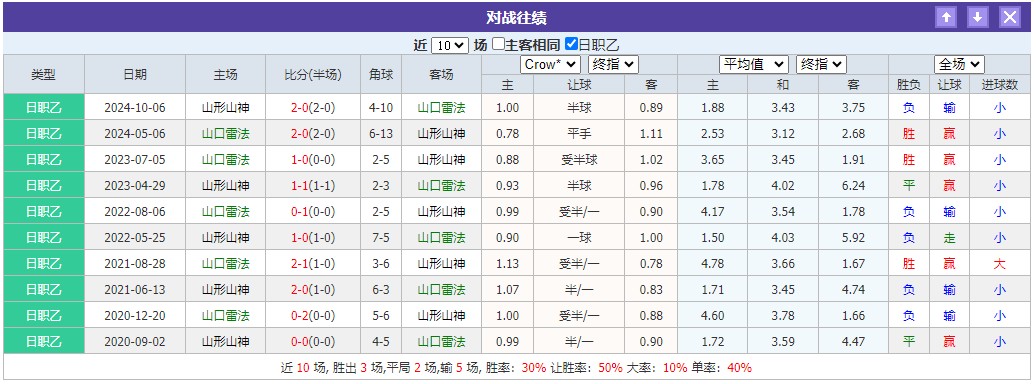Screen dimensions: 1036x384
Task: Open the 全场 dropdown
Action: [959, 64]
